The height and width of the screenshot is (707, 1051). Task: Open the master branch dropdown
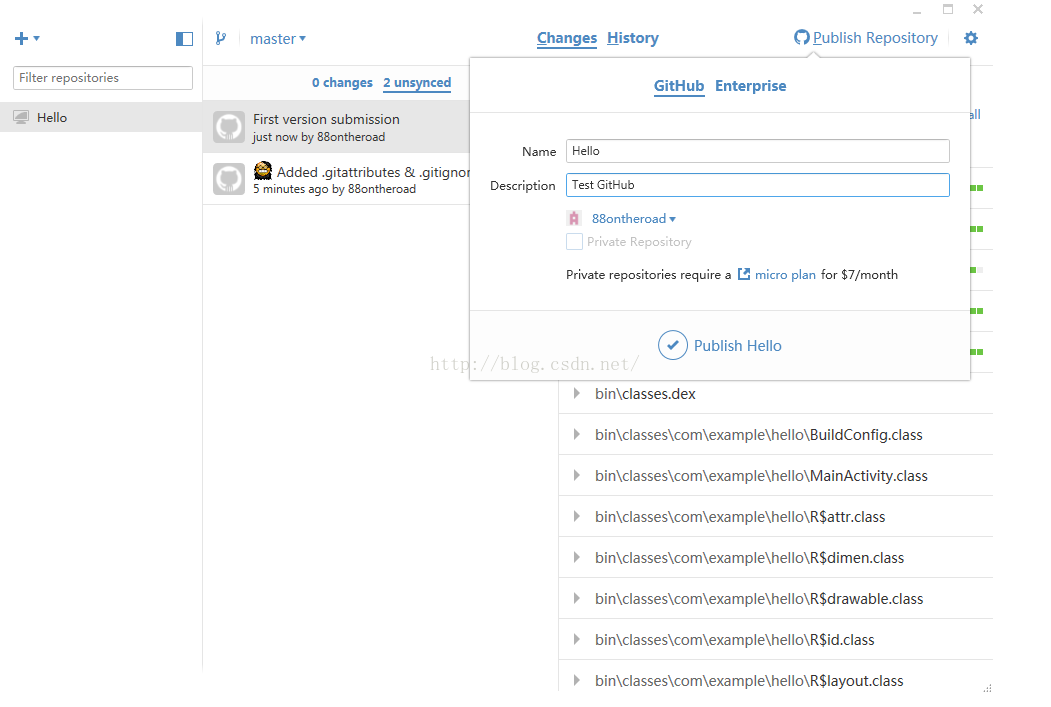[277, 39]
